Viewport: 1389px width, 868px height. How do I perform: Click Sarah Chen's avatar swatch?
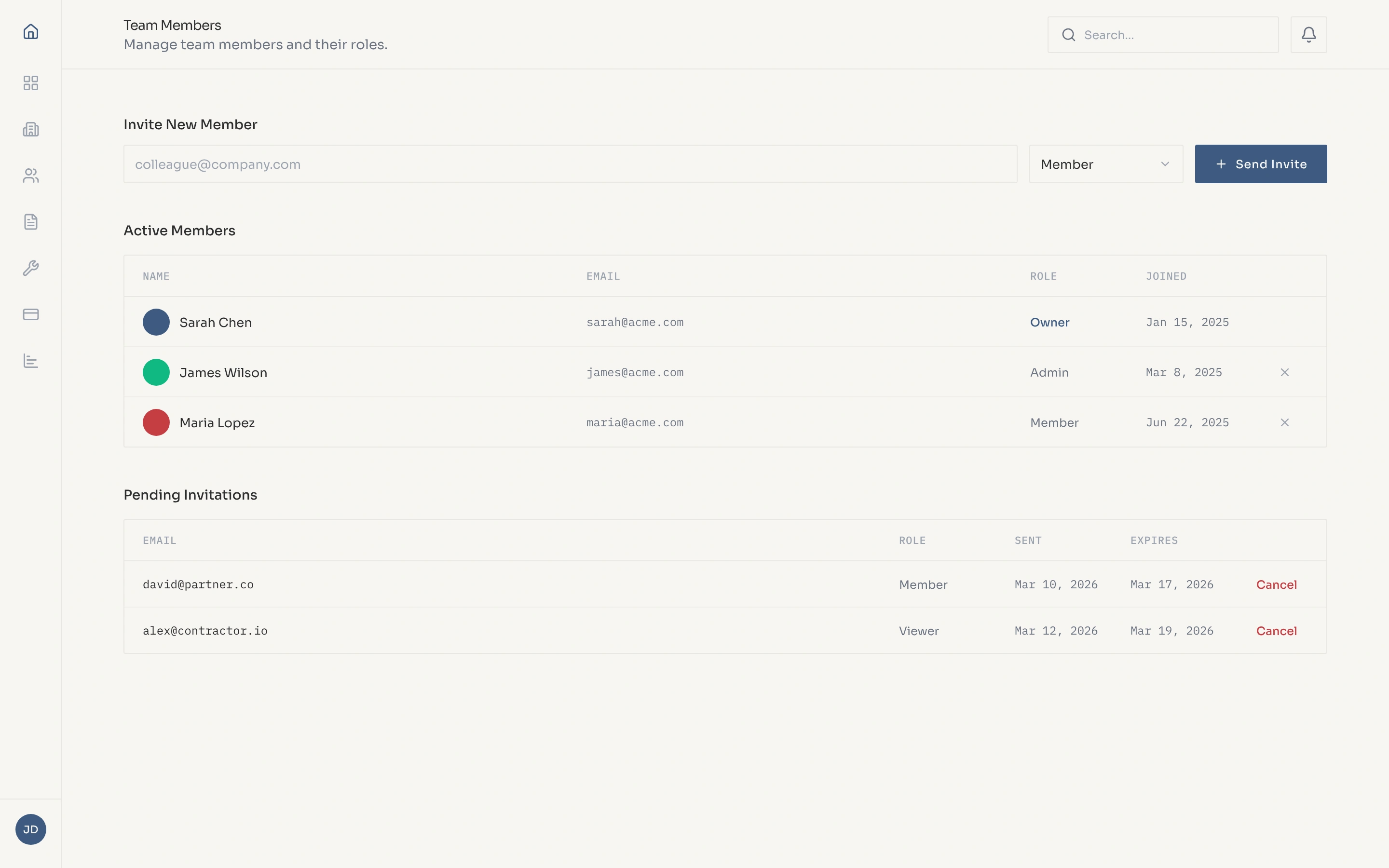(156, 322)
